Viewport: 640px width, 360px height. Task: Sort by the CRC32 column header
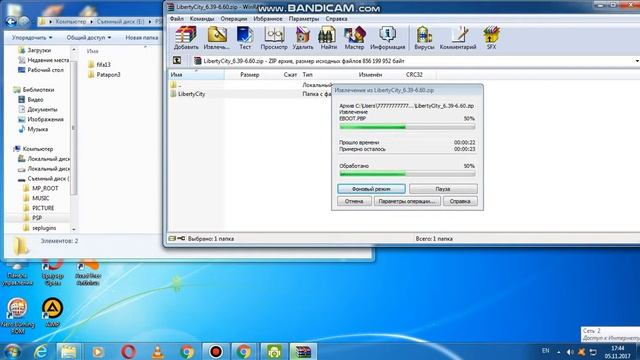coord(414,75)
